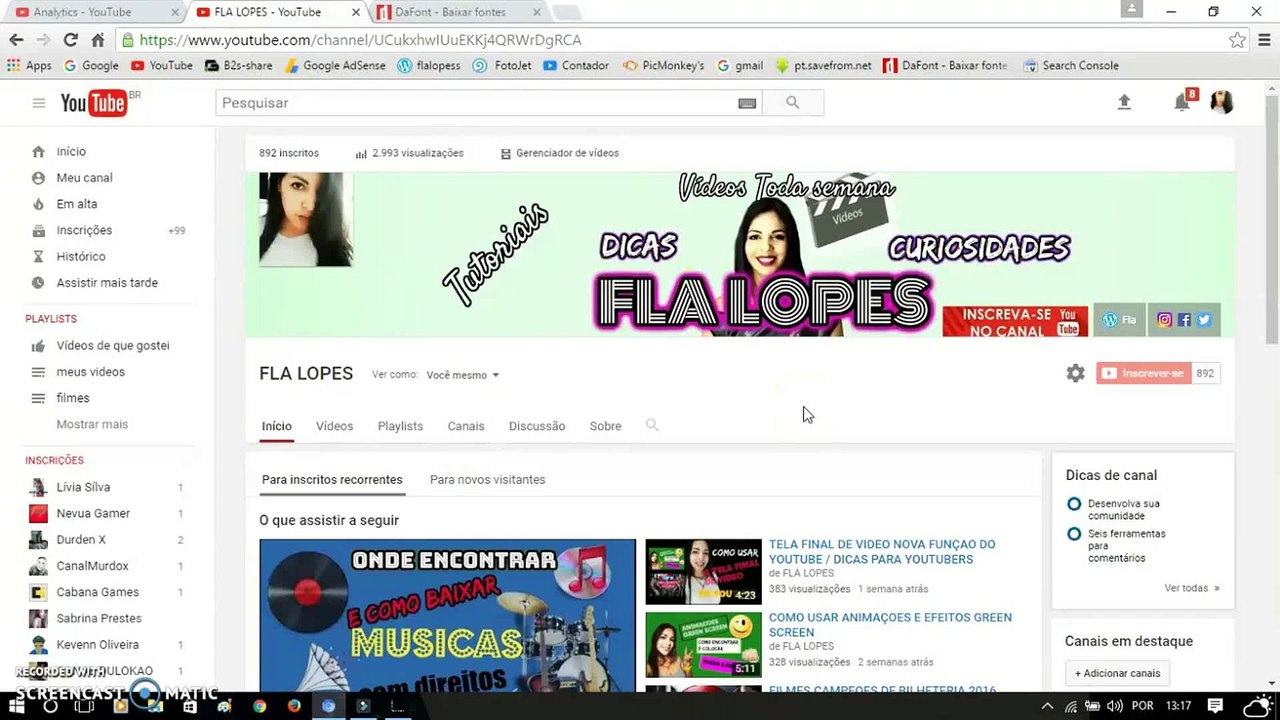Open the notifications bell
This screenshot has width=1280, height=720.
tap(1182, 102)
